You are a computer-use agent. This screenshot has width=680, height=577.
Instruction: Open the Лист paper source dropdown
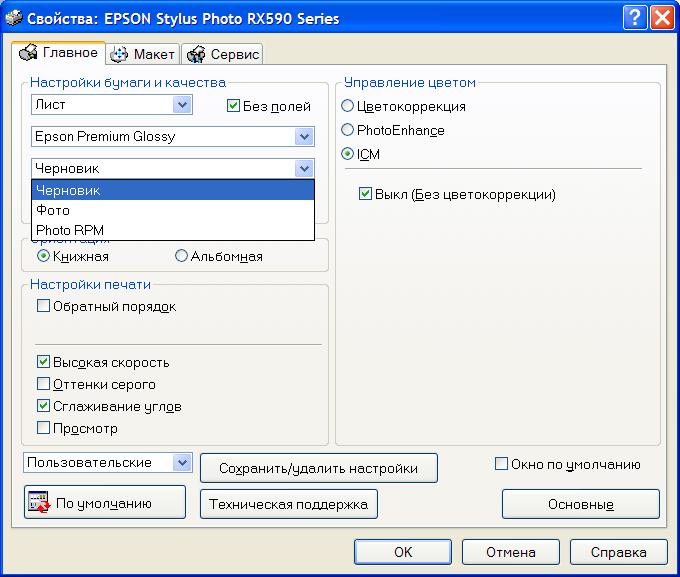tap(182, 105)
